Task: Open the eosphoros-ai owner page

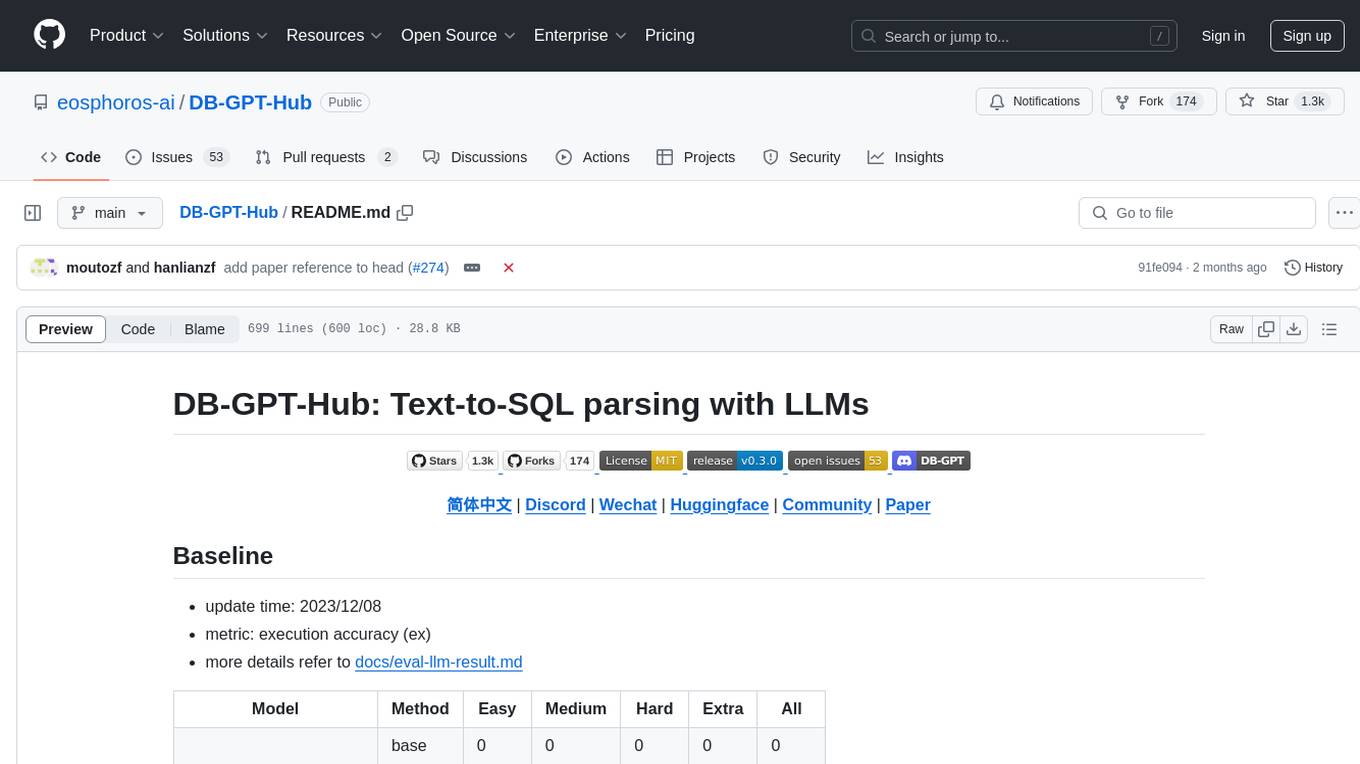Action: [x=116, y=102]
